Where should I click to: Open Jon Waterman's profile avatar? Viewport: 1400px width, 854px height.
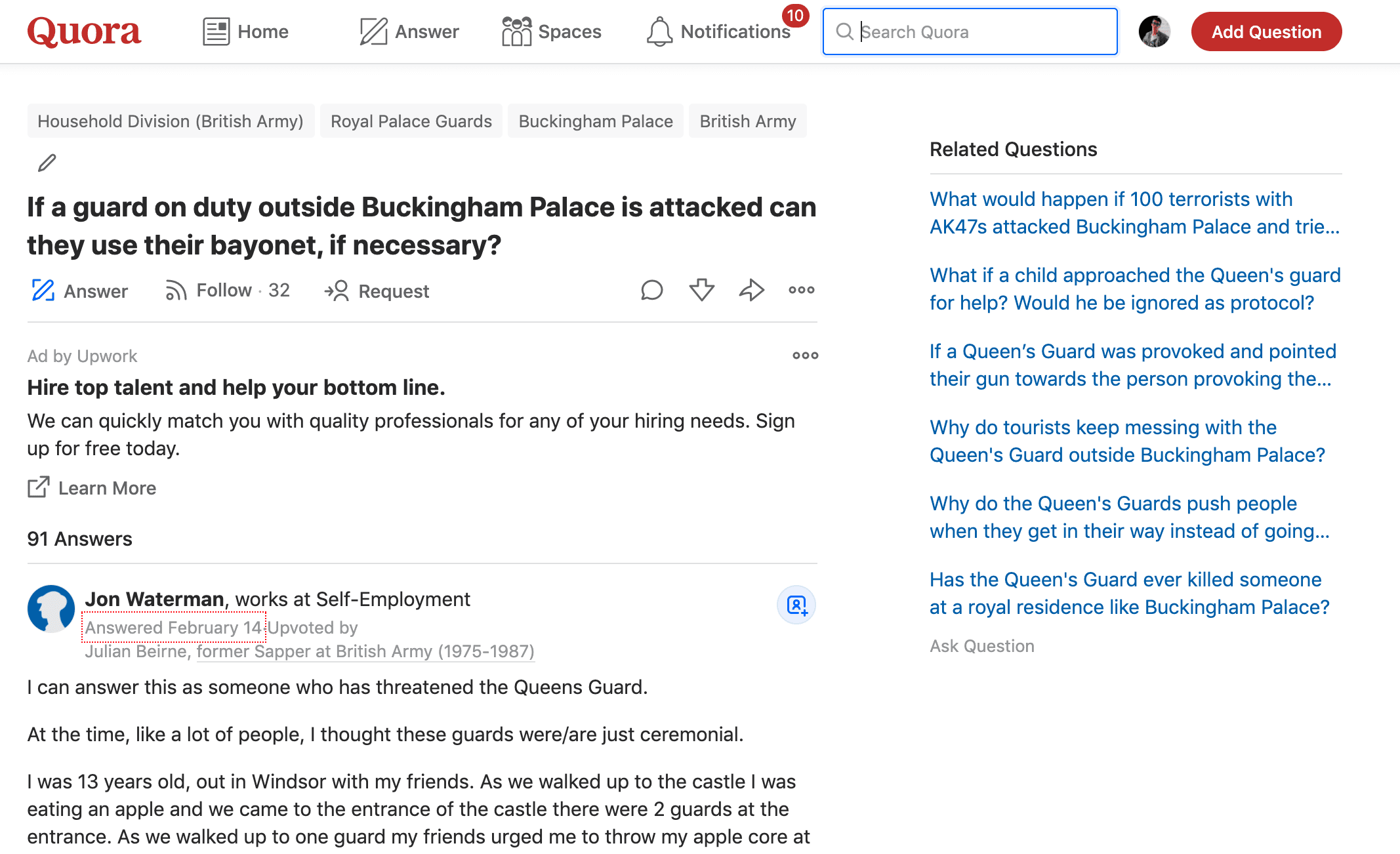pyautogui.click(x=51, y=609)
